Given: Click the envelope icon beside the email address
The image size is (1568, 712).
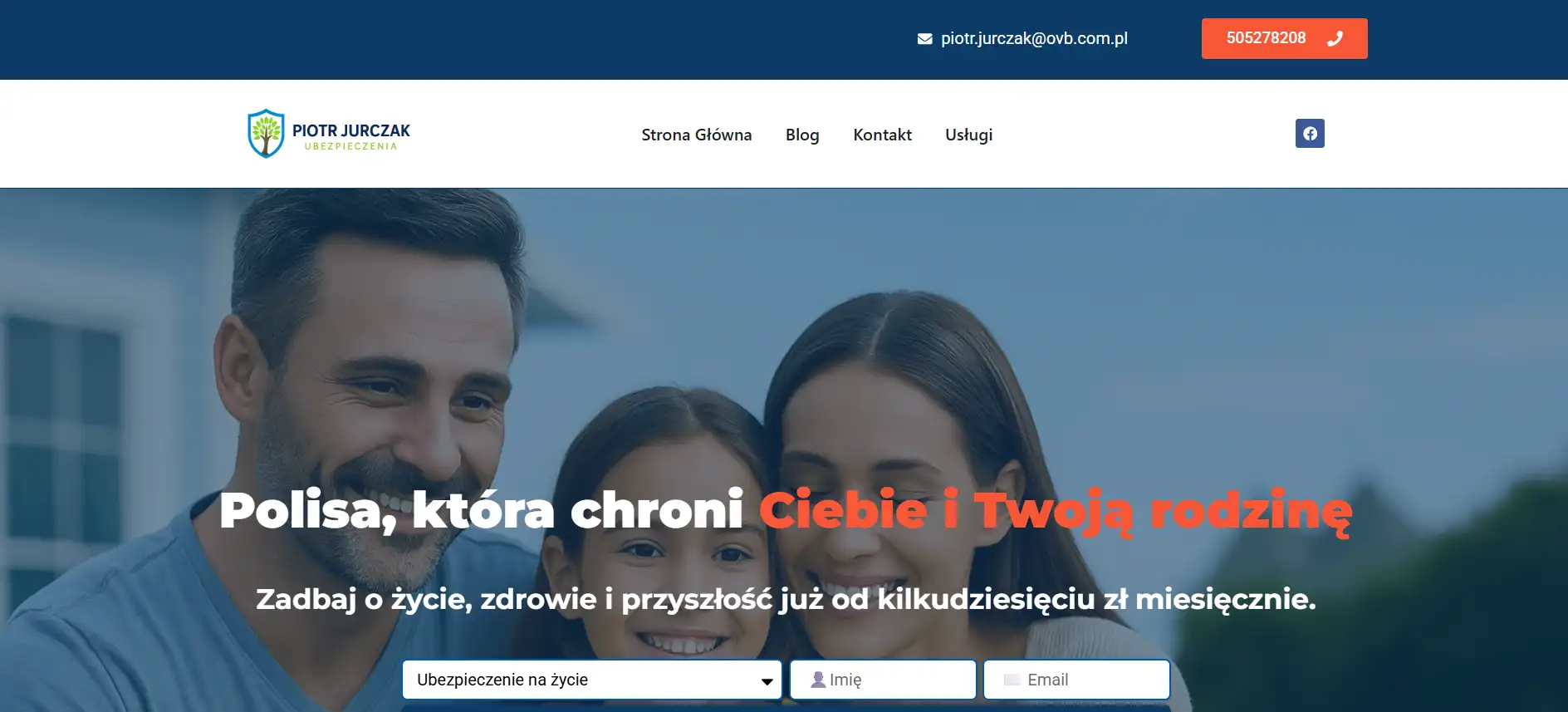Looking at the screenshot, I should point(924,39).
